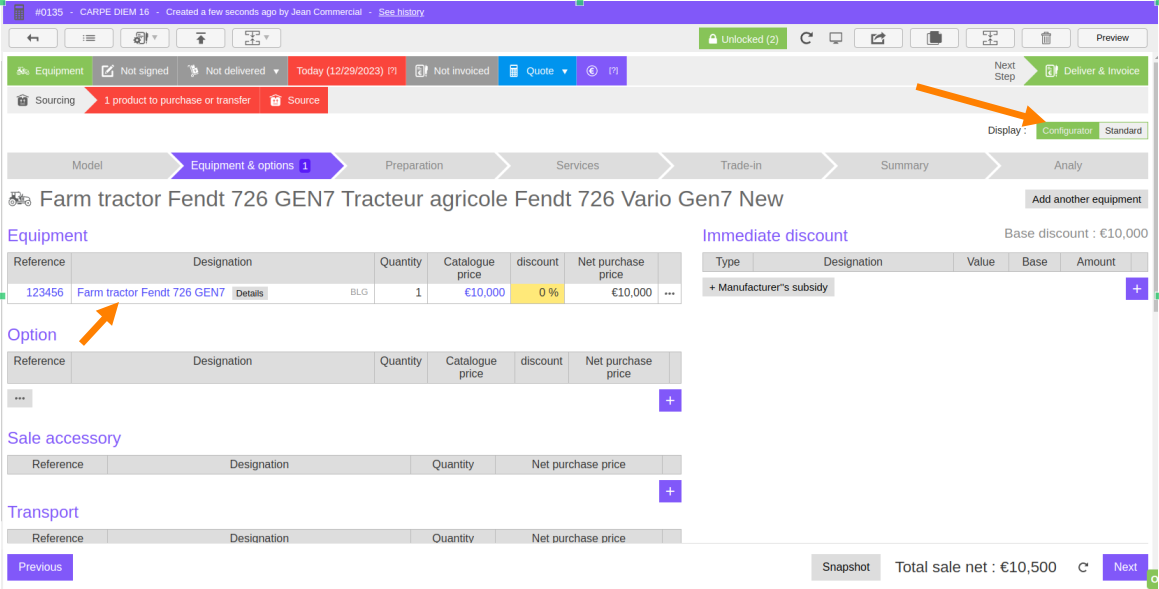This screenshot has height=589, width=1159.
Task: Click the calculator icon in title bar
Action: click(19, 12)
